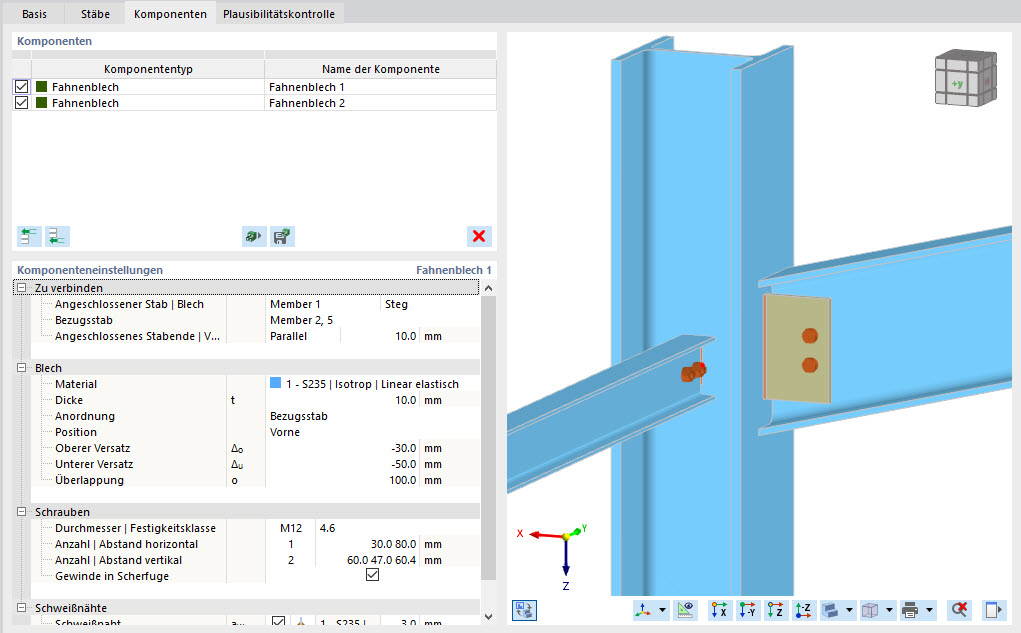Click the Bezugsstab value Member 2, 5

point(301,320)
